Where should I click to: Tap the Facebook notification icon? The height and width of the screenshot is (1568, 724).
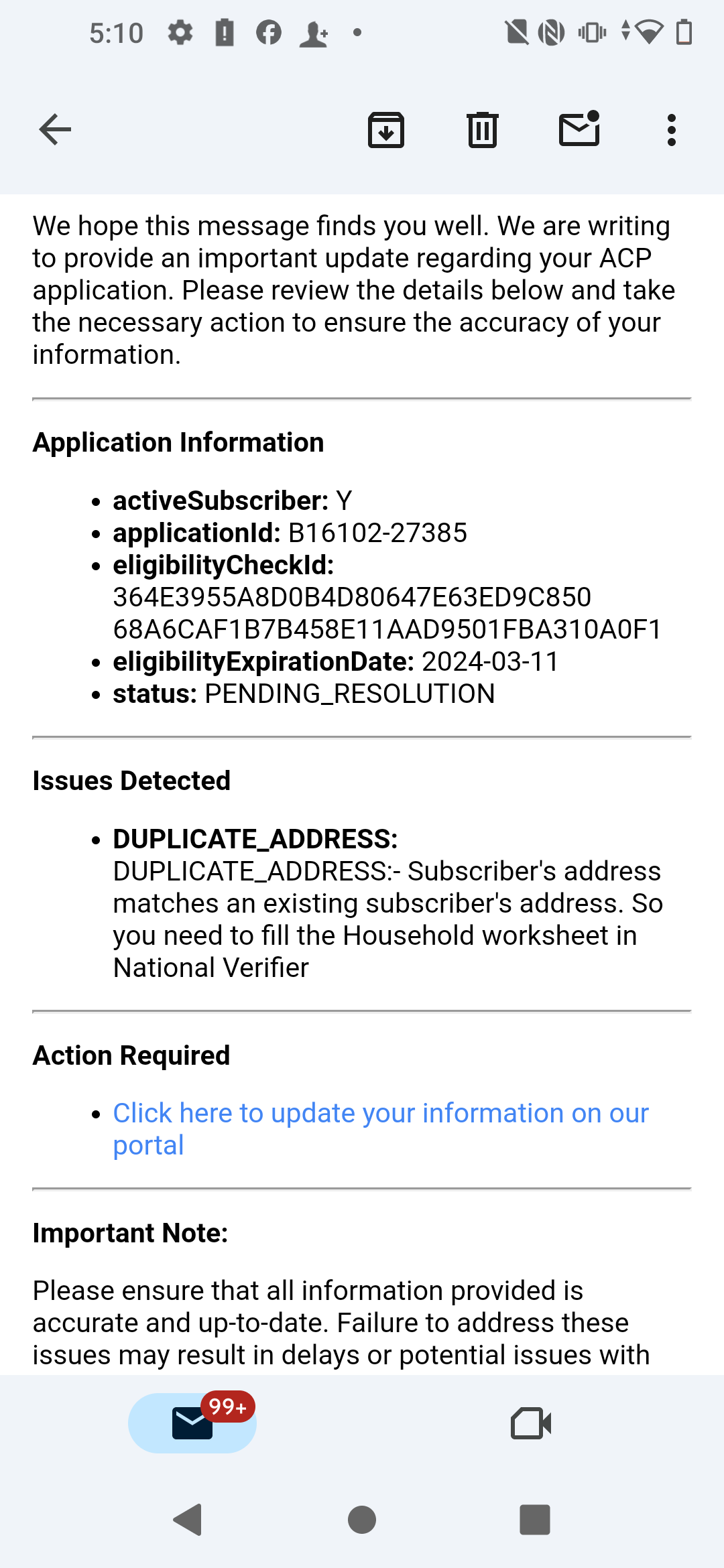(269, 32)
